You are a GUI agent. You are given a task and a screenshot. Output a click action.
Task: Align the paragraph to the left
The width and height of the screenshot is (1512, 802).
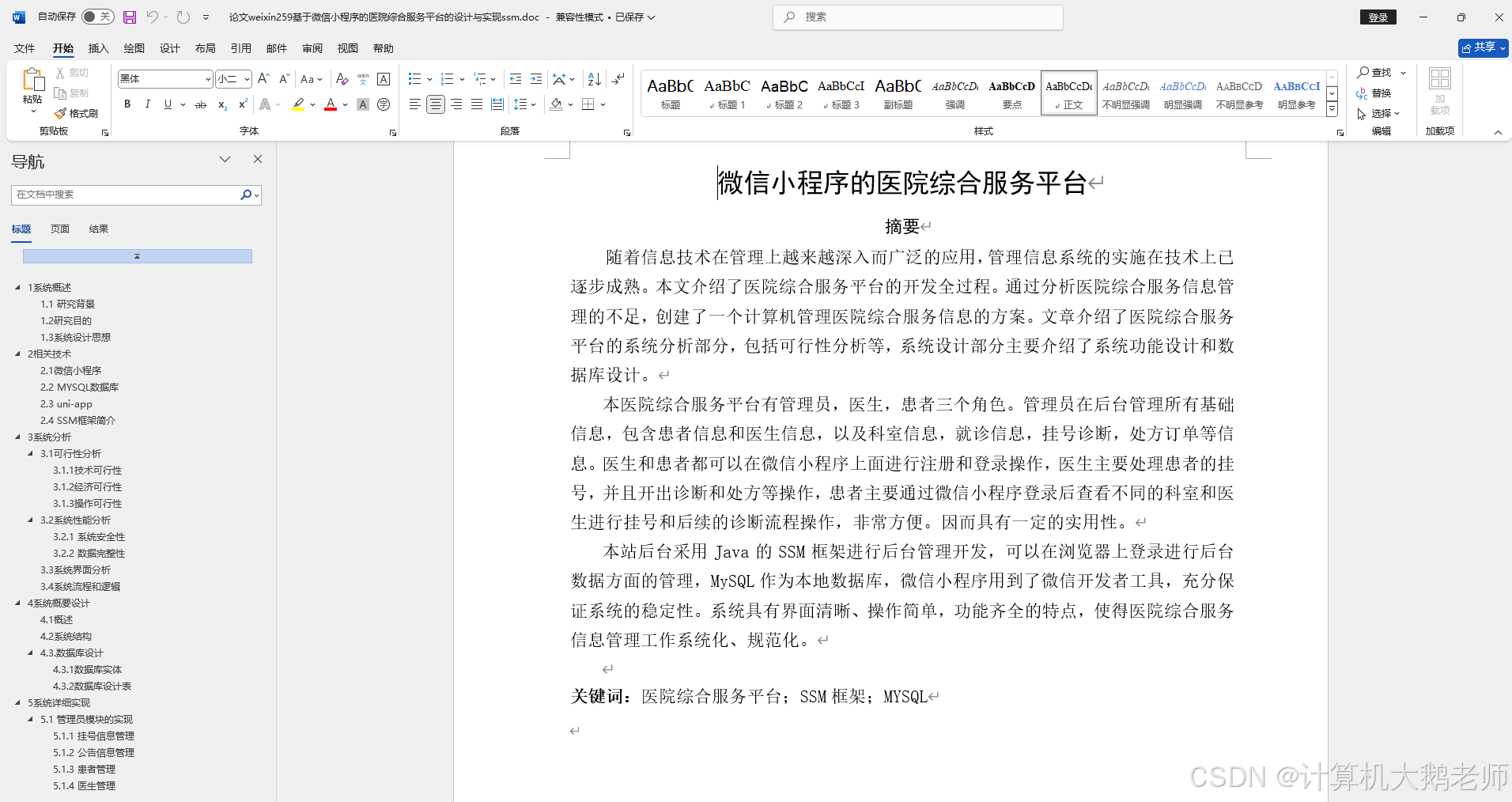point(414,104)
